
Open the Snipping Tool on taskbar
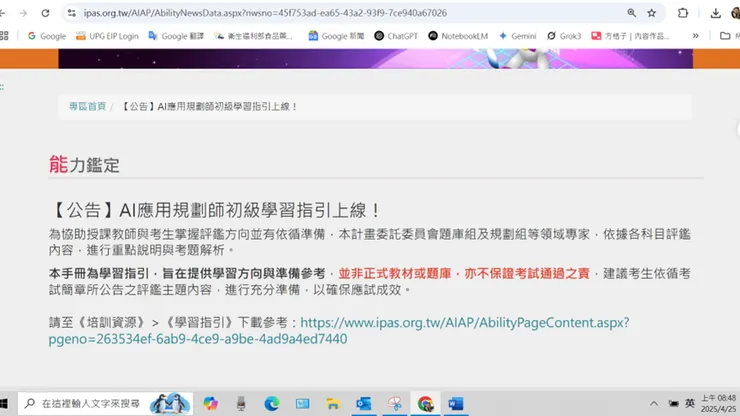tap(395, 404)
